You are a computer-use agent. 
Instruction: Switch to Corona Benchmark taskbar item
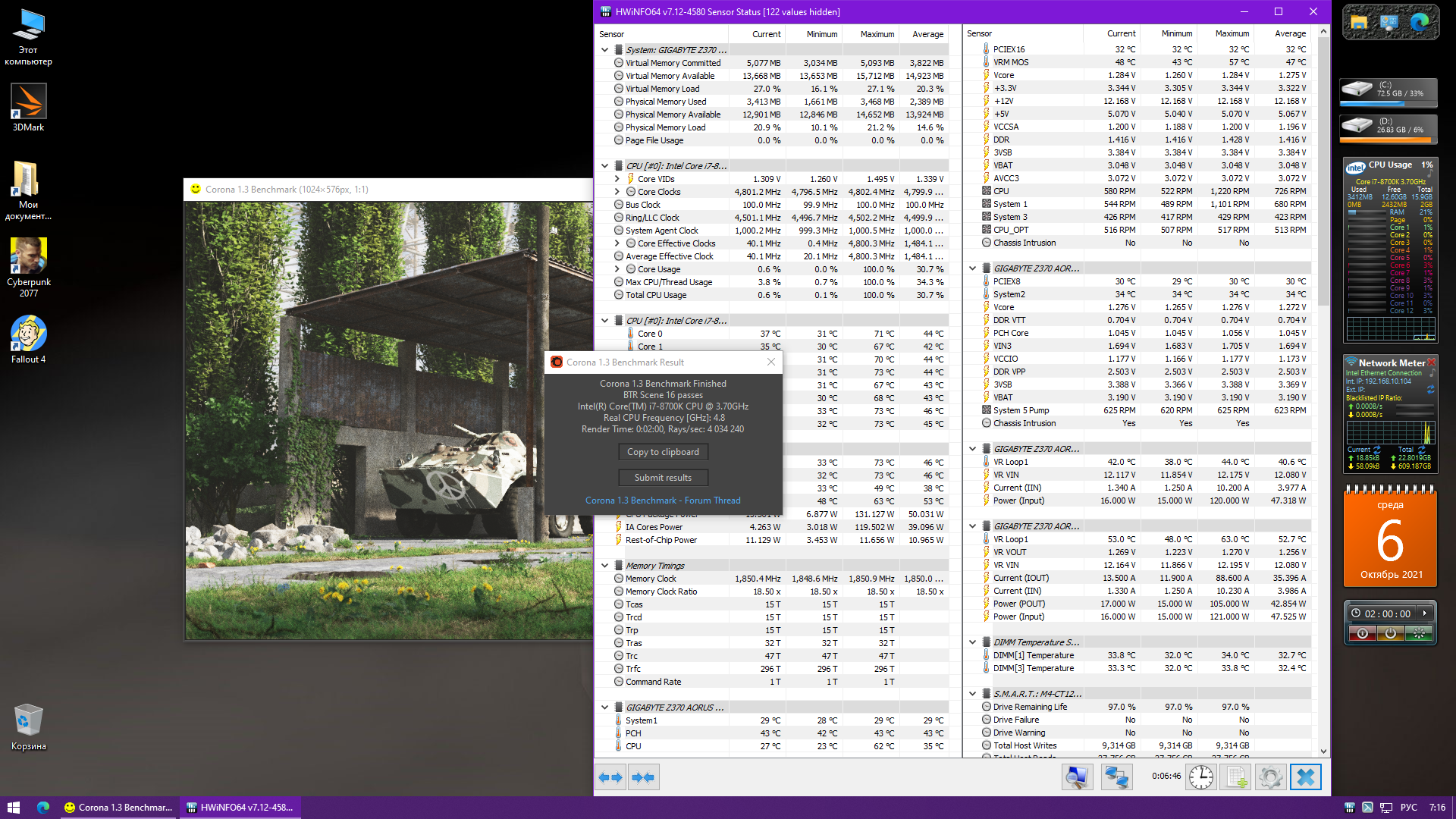[119, 808]
